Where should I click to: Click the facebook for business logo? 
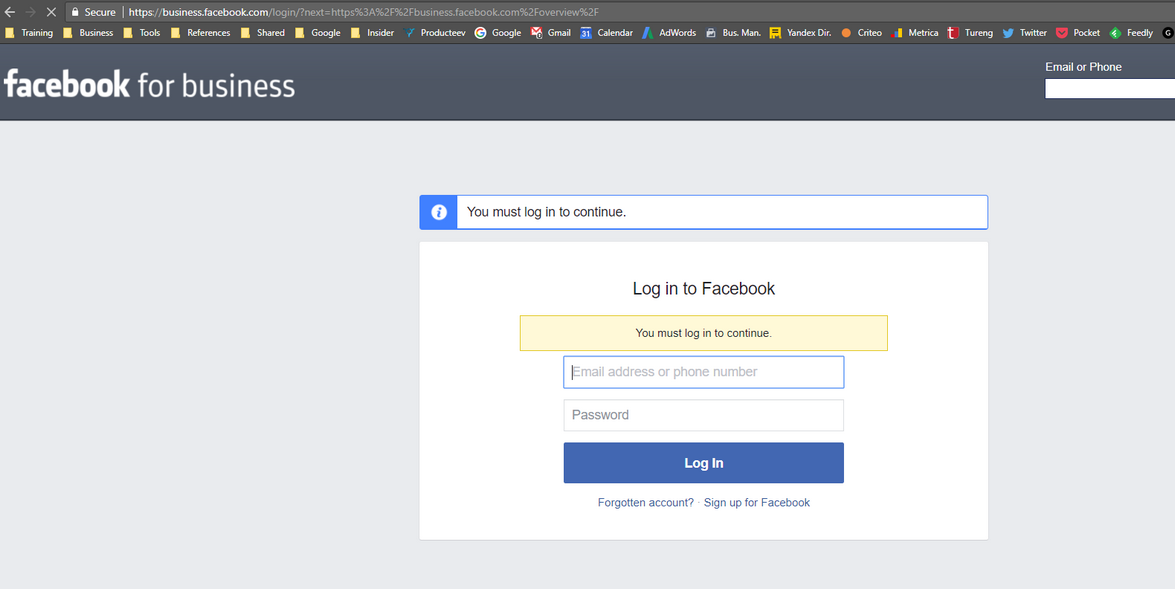(x=150, y=84)
